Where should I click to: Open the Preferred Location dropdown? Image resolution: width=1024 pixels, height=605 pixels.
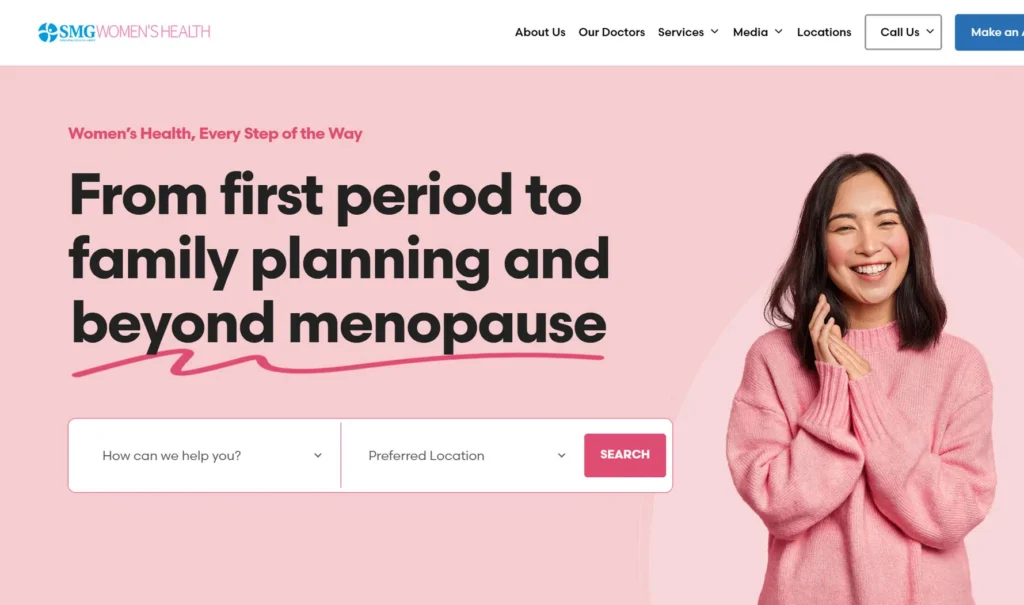click(462, 455)
